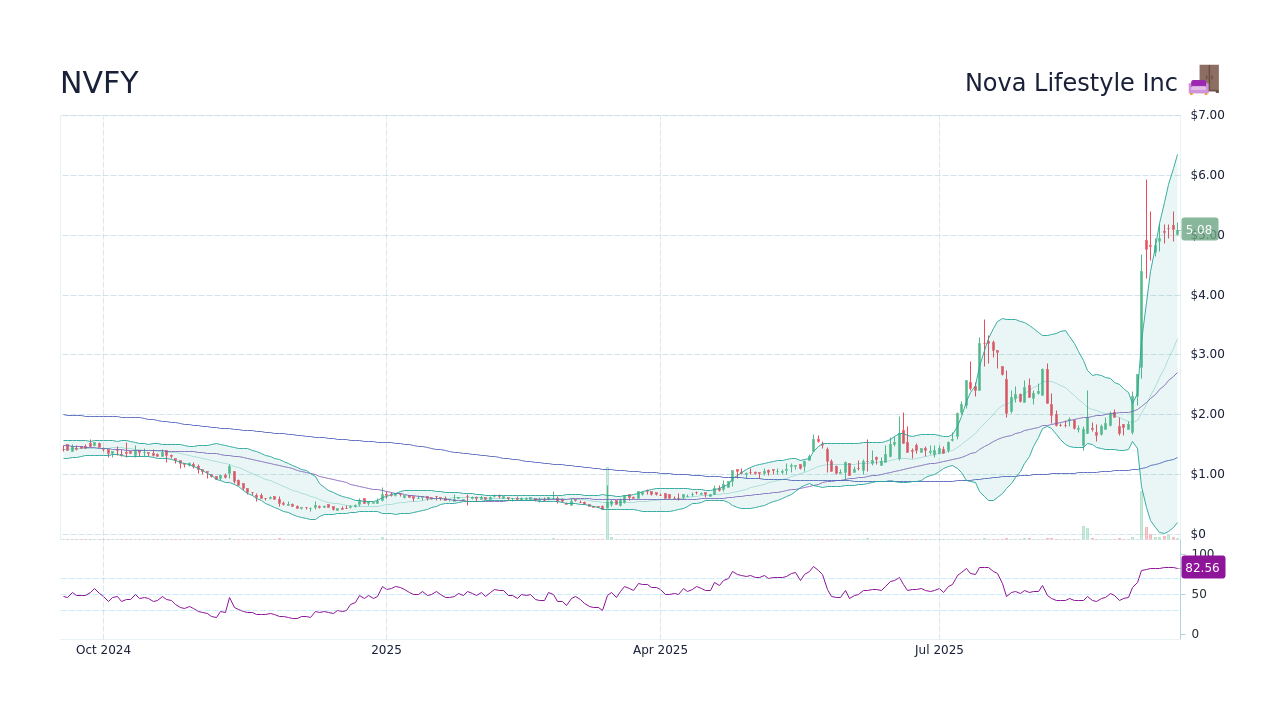Switch to the 2025 timeframe label

(386, 649)
